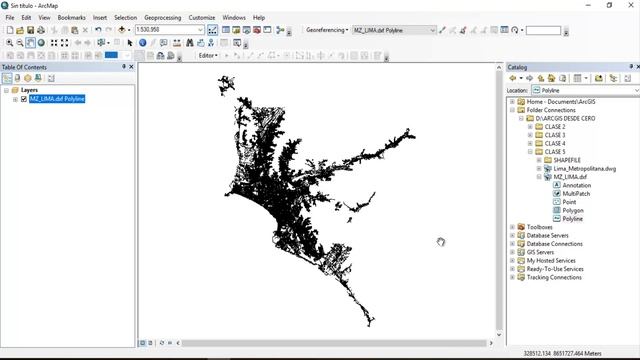This screenshot has width=640, height=360.
Task: Open the Selection menu
Action: tap(125, 18)
